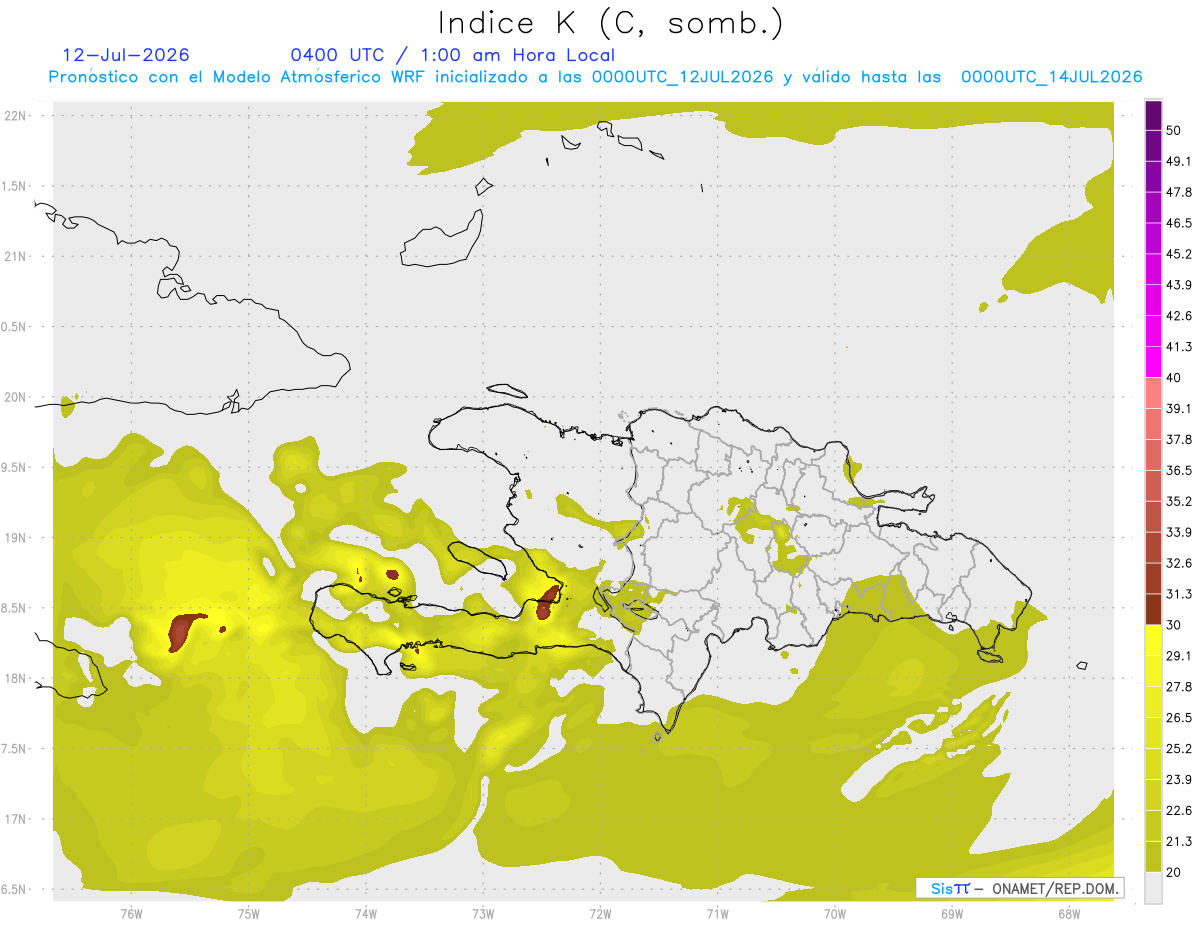Click longitude label '70W'
This screenshot has height=927, width=1200.
click(834, 913)
